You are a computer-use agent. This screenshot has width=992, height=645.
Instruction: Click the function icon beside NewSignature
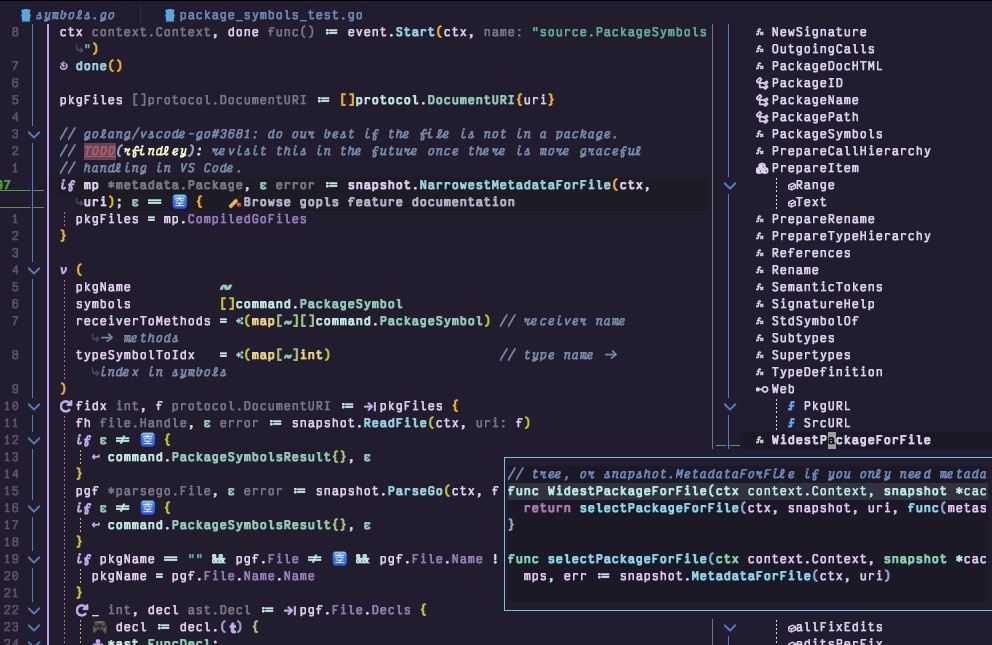759,32
